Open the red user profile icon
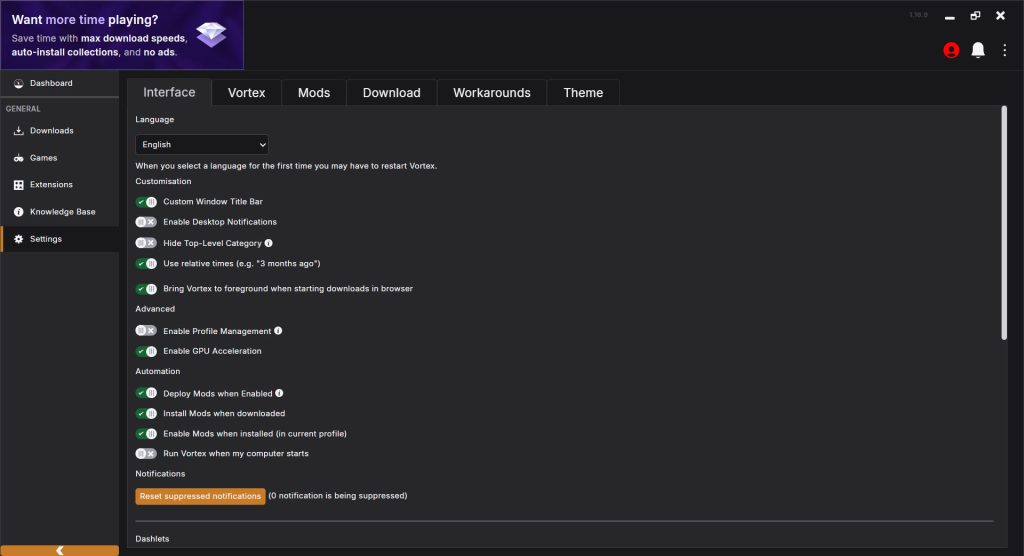Viewport: 1024px width, 556px height. [x=951, y=50]
